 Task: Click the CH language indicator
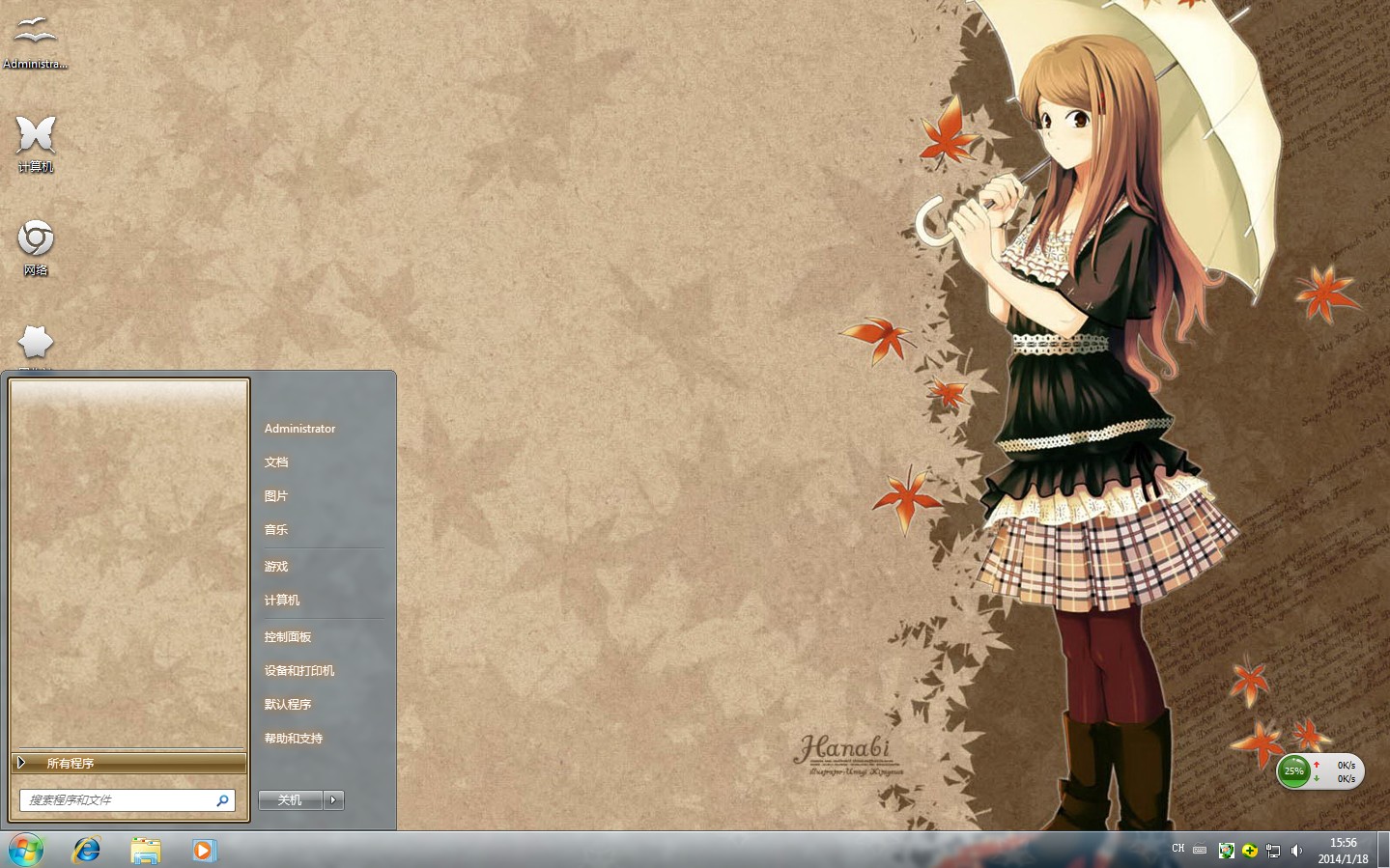point(1177,849)
